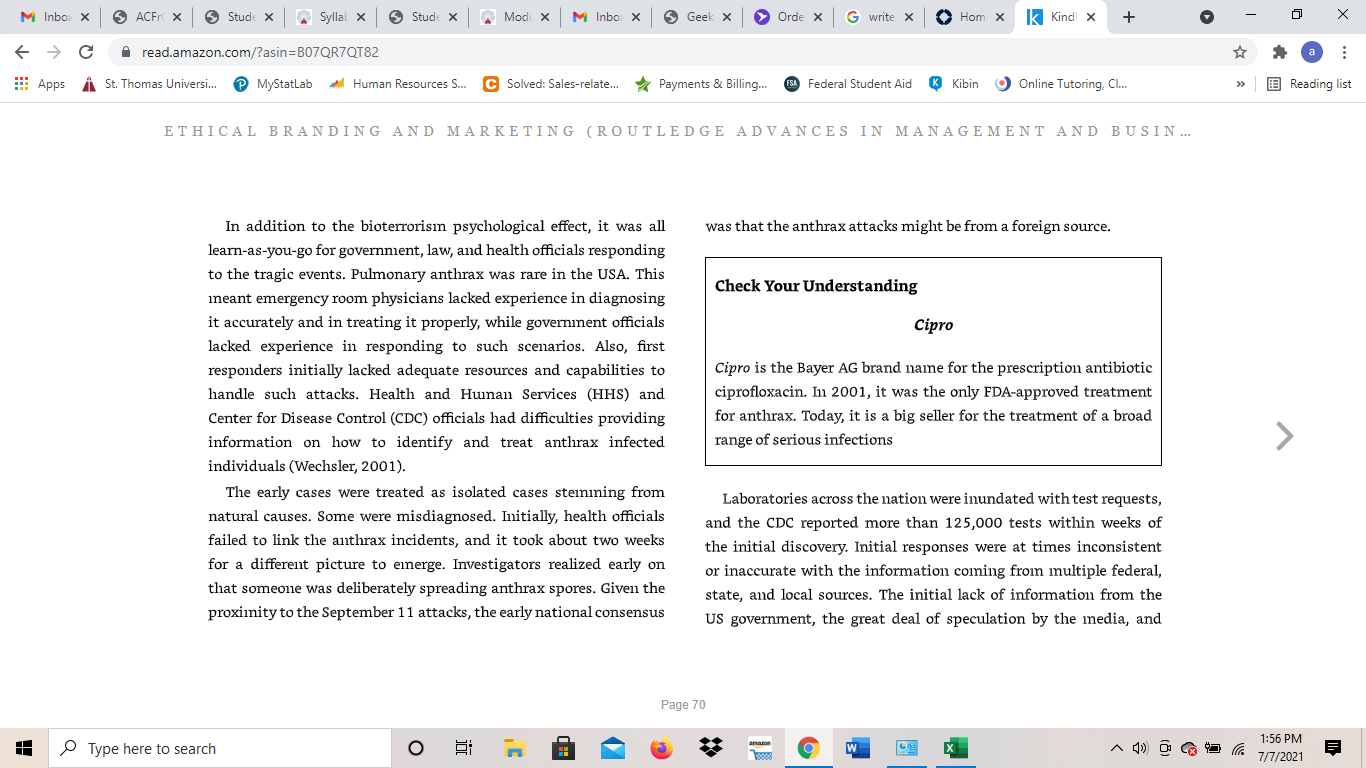Screen dimensions: 1366x768
Task: Open Task View on the taskbar
Action: [x=463, y=748]
